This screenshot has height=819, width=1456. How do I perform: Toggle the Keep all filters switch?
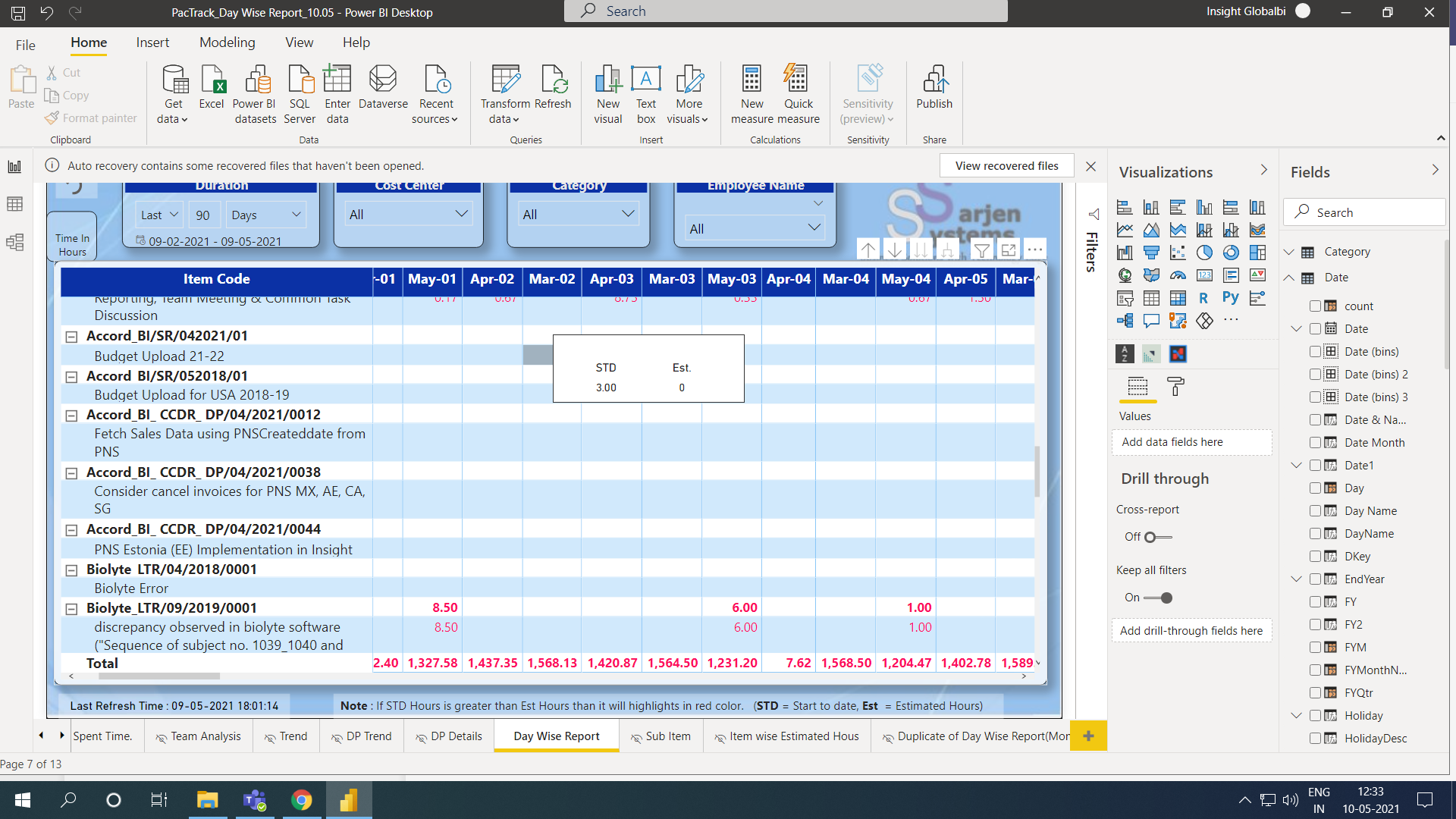click(x=1158, y=598)
